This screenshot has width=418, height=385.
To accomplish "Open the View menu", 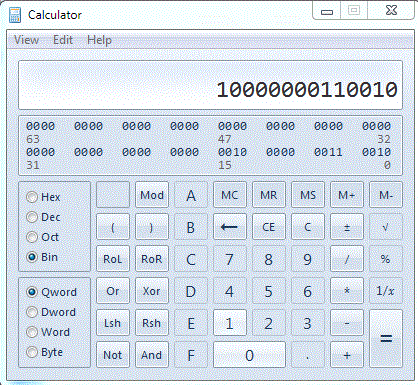I will click(x=26, y=40).
